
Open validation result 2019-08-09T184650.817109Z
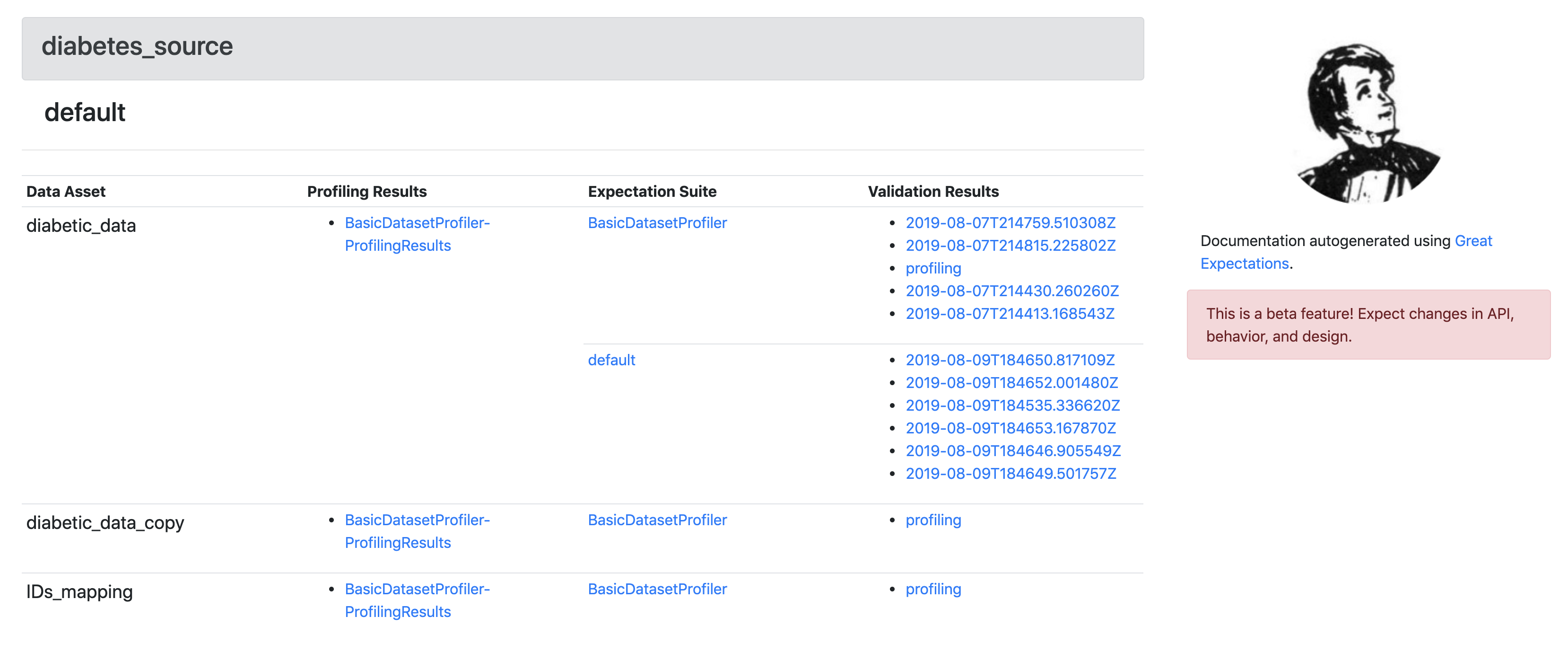pyautogui.click(x=1009, y=360)
